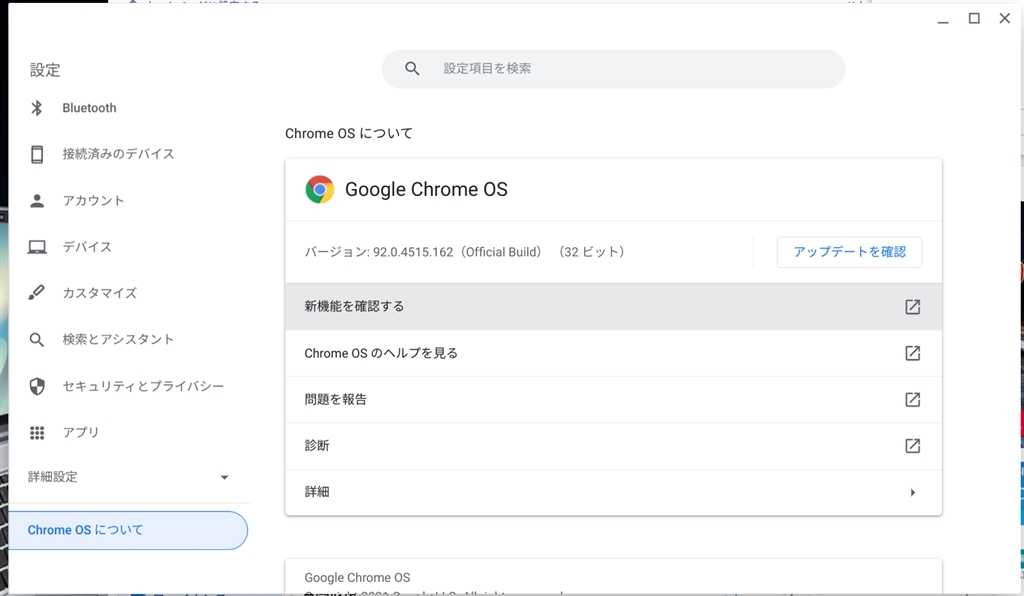Click the search icon in the settings search bar

[412, 69]
